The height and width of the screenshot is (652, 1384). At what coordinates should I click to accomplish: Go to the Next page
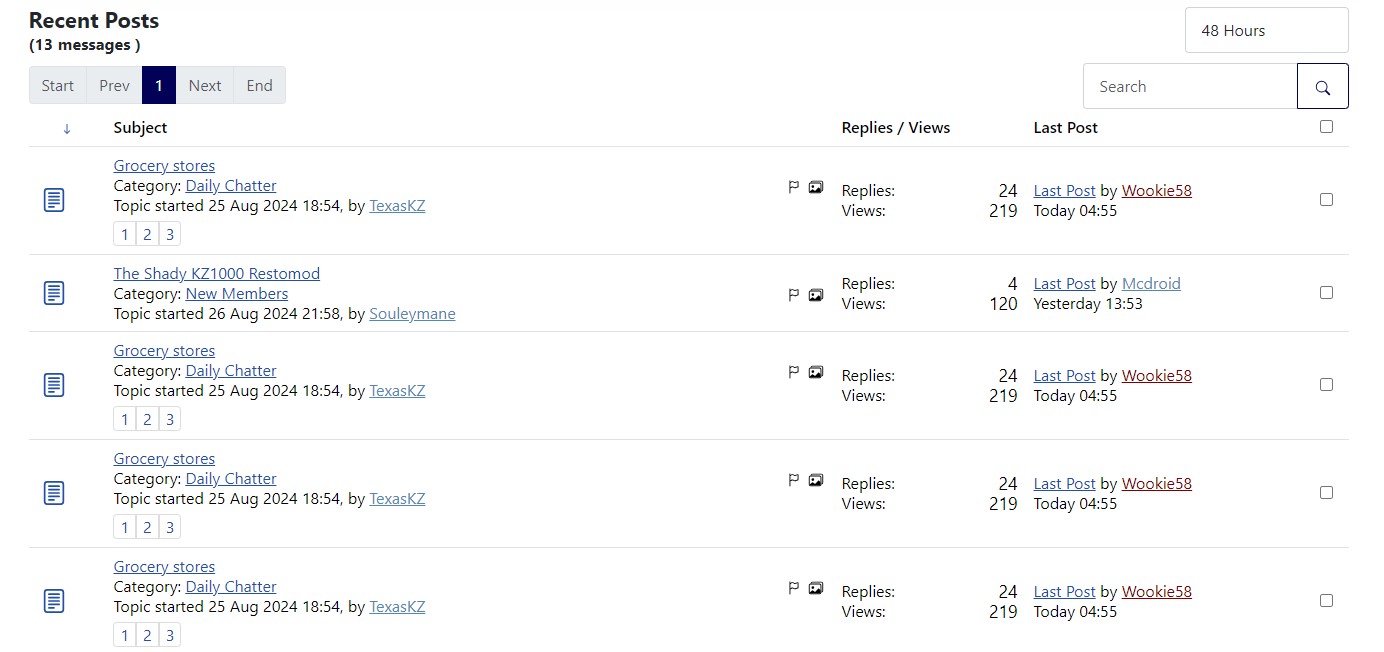(205, 86)
